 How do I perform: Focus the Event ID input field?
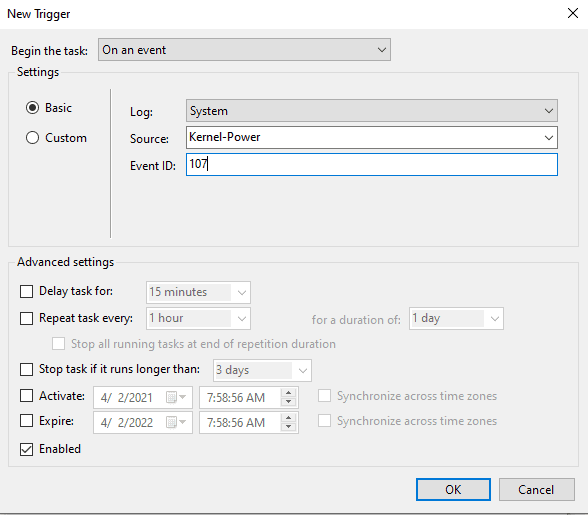(372, 164)
